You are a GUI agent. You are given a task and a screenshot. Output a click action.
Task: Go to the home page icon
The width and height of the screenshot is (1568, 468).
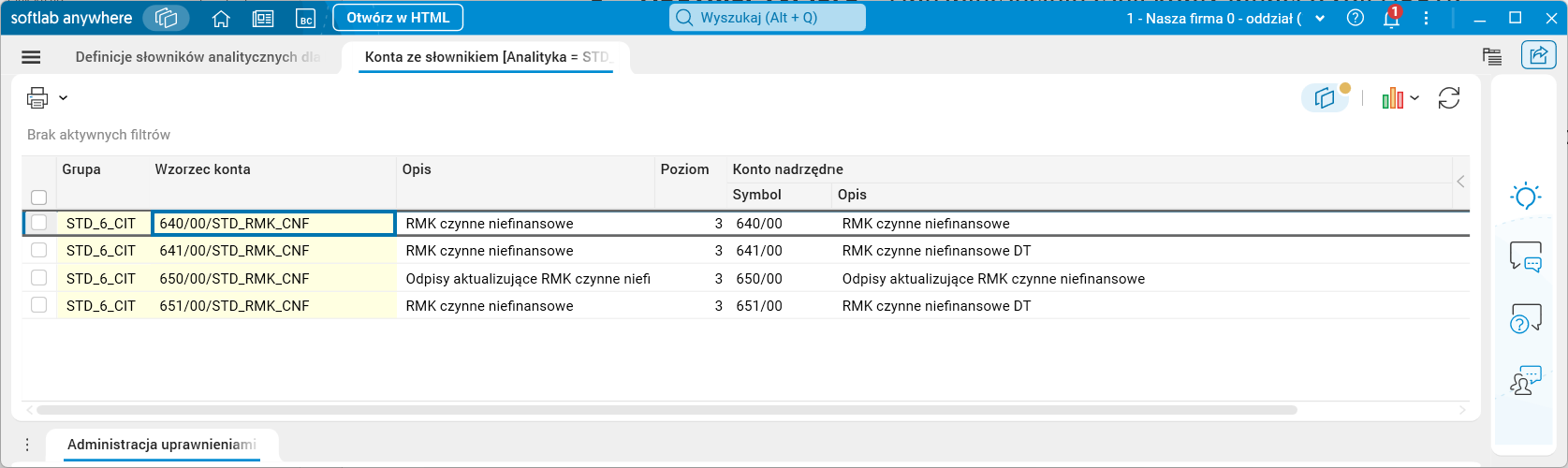pyautogui.click(x=221, y=19)
